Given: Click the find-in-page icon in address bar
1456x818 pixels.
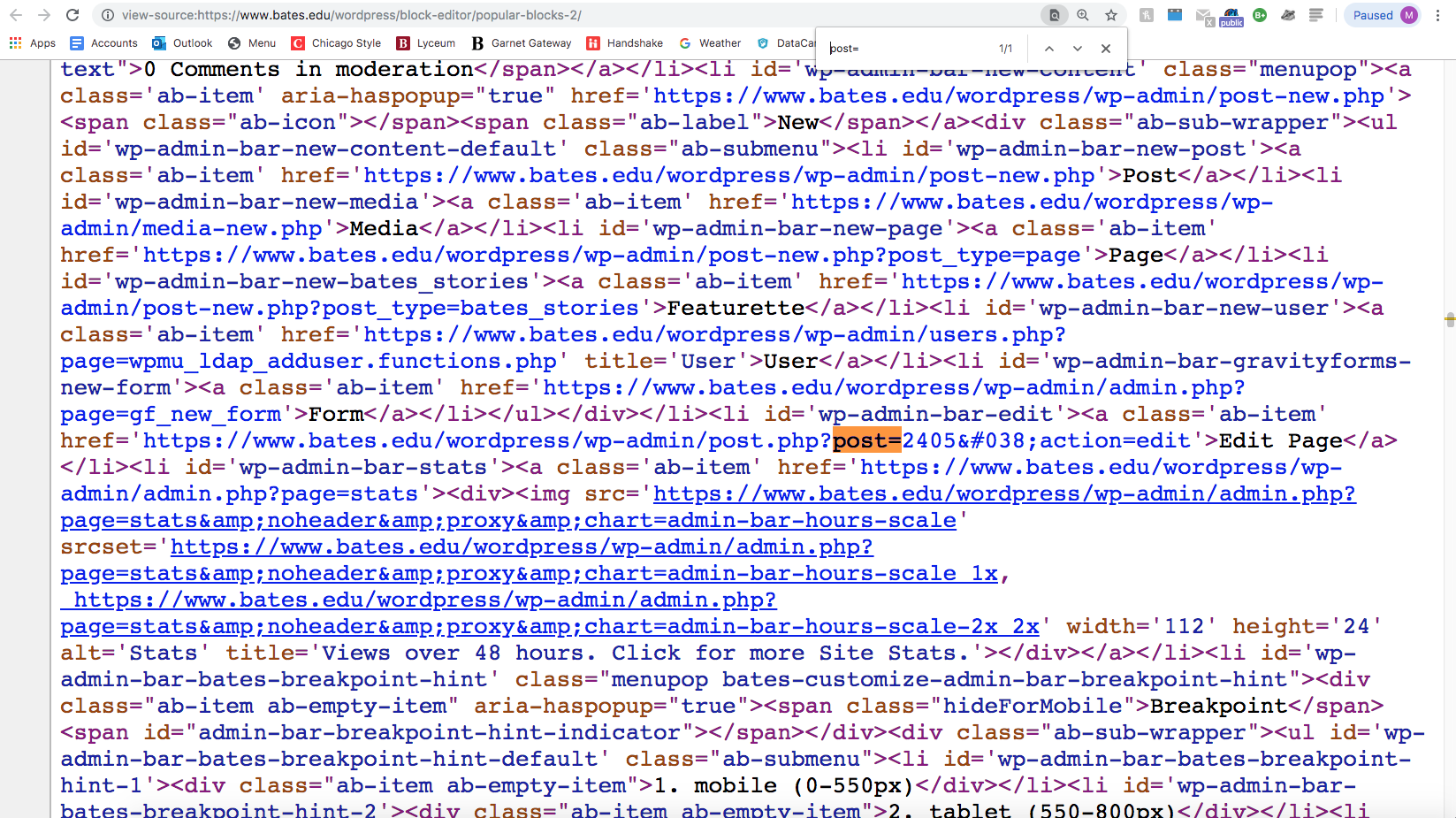Looking at the screenshot, I should click(x=1054, y=15).
